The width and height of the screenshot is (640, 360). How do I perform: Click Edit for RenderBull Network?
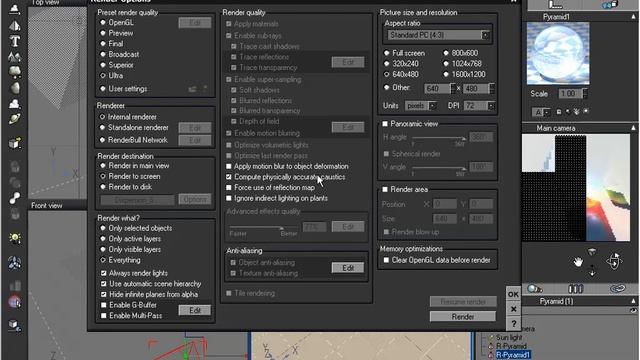tap(195, 140)
